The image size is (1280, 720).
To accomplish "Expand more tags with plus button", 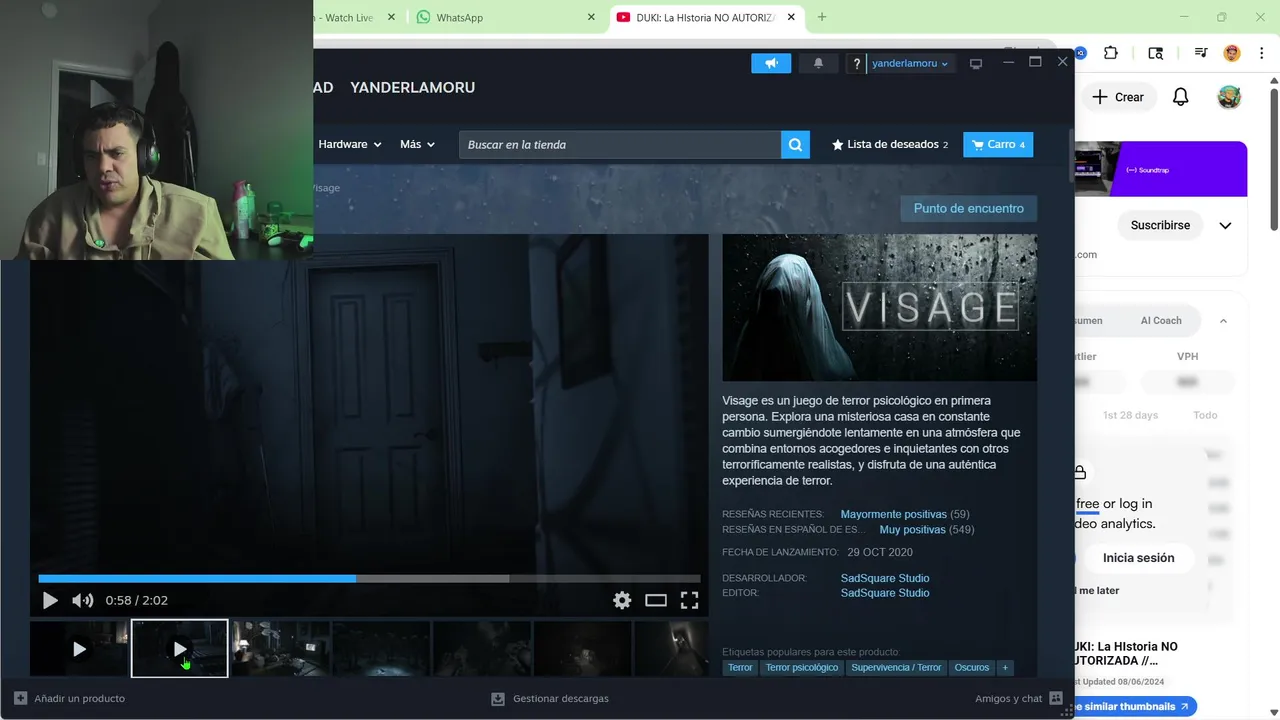I will (1005, 667).
